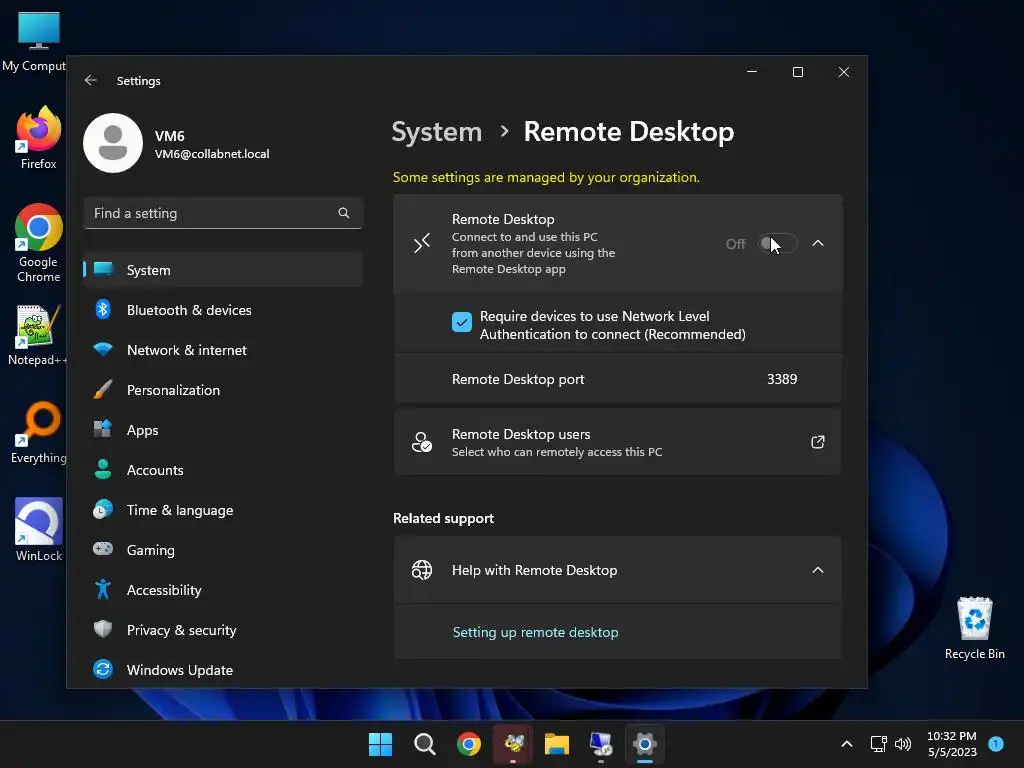Open File Explorer from taskbar

tap(557, 744)
